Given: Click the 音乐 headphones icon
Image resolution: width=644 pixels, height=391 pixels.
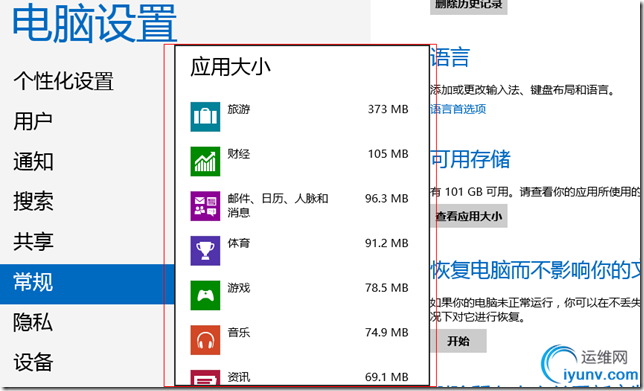Looking at the screenshot, I should tap(205, 340).
